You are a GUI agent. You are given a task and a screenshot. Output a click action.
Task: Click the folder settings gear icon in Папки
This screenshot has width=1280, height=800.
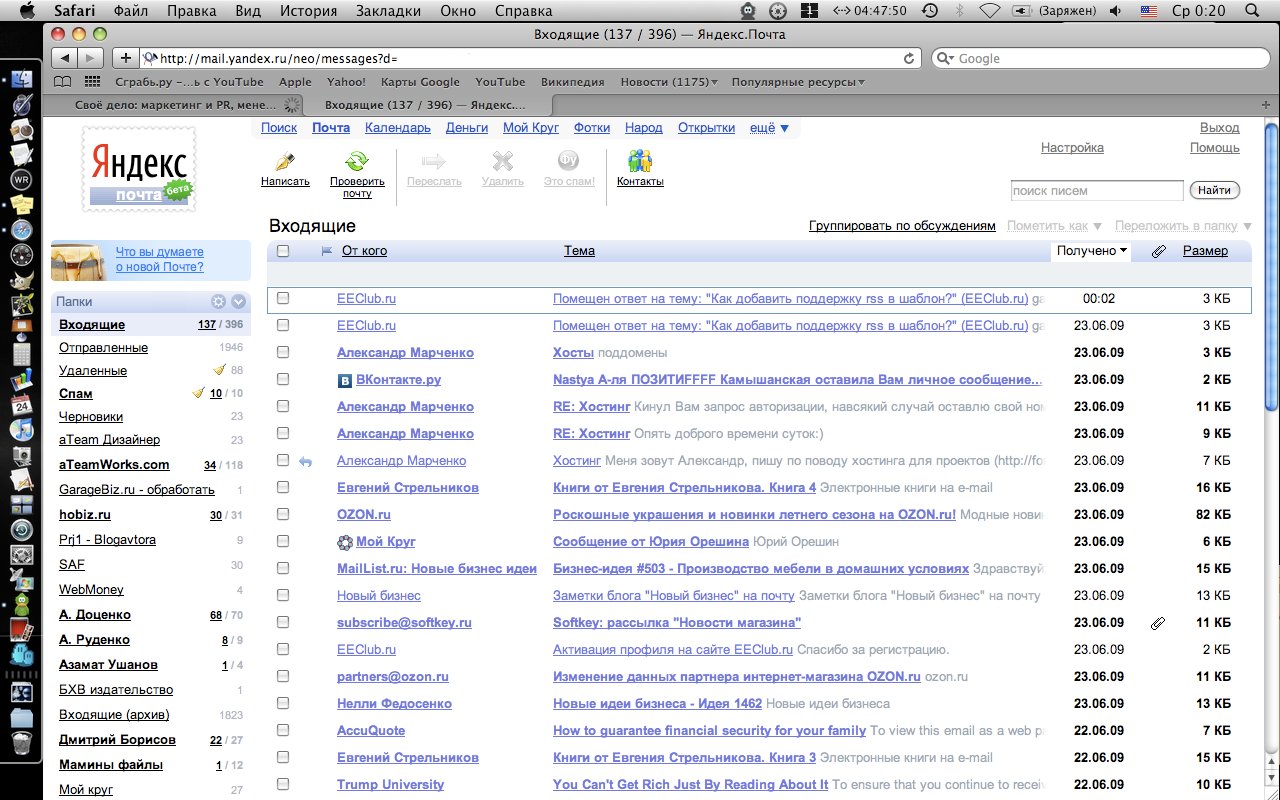[x=218, y=301]
